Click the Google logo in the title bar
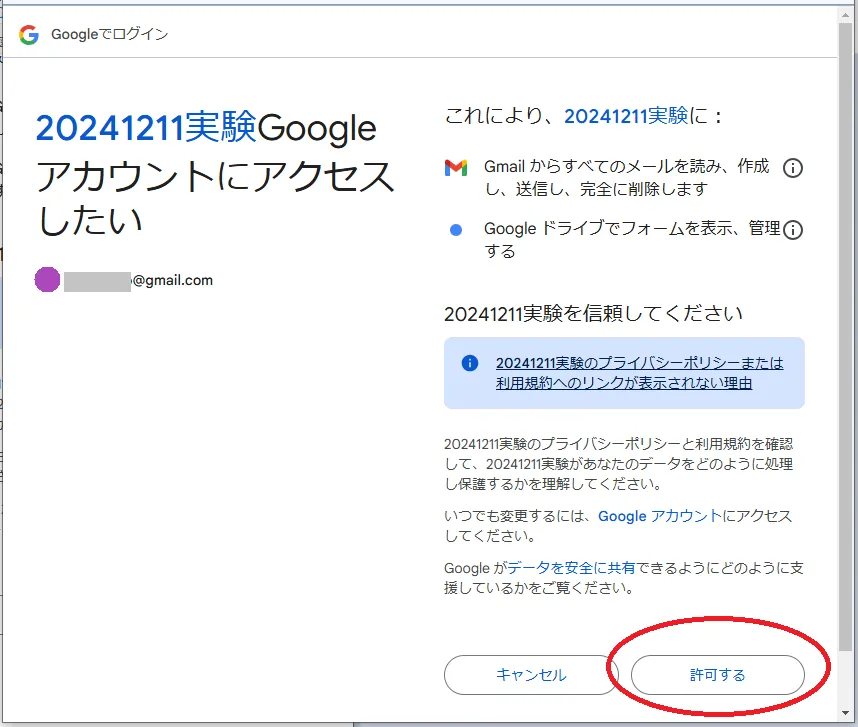The image size is (858, 727). coord(29,34)
